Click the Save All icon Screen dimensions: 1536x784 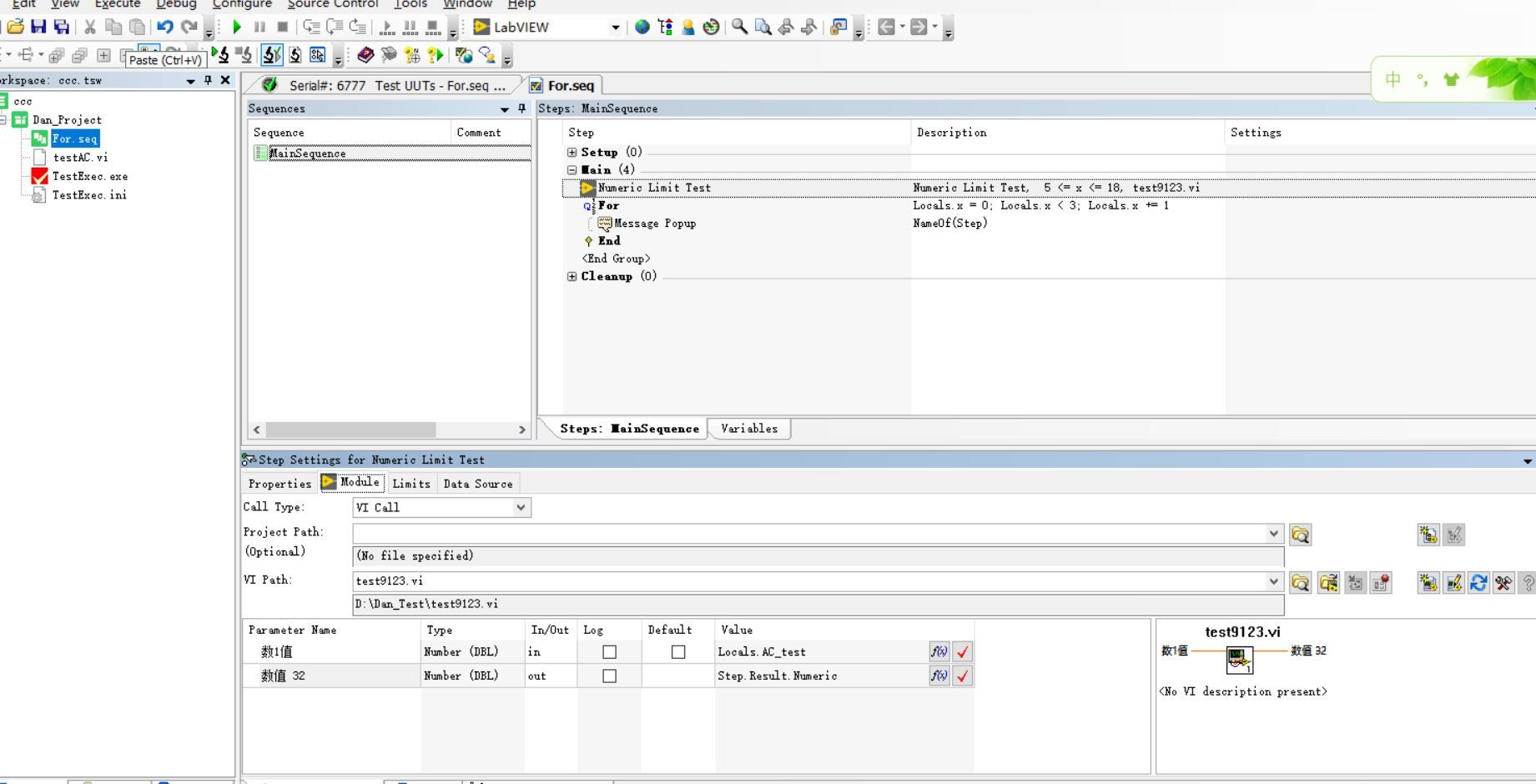tap(61, 27)
